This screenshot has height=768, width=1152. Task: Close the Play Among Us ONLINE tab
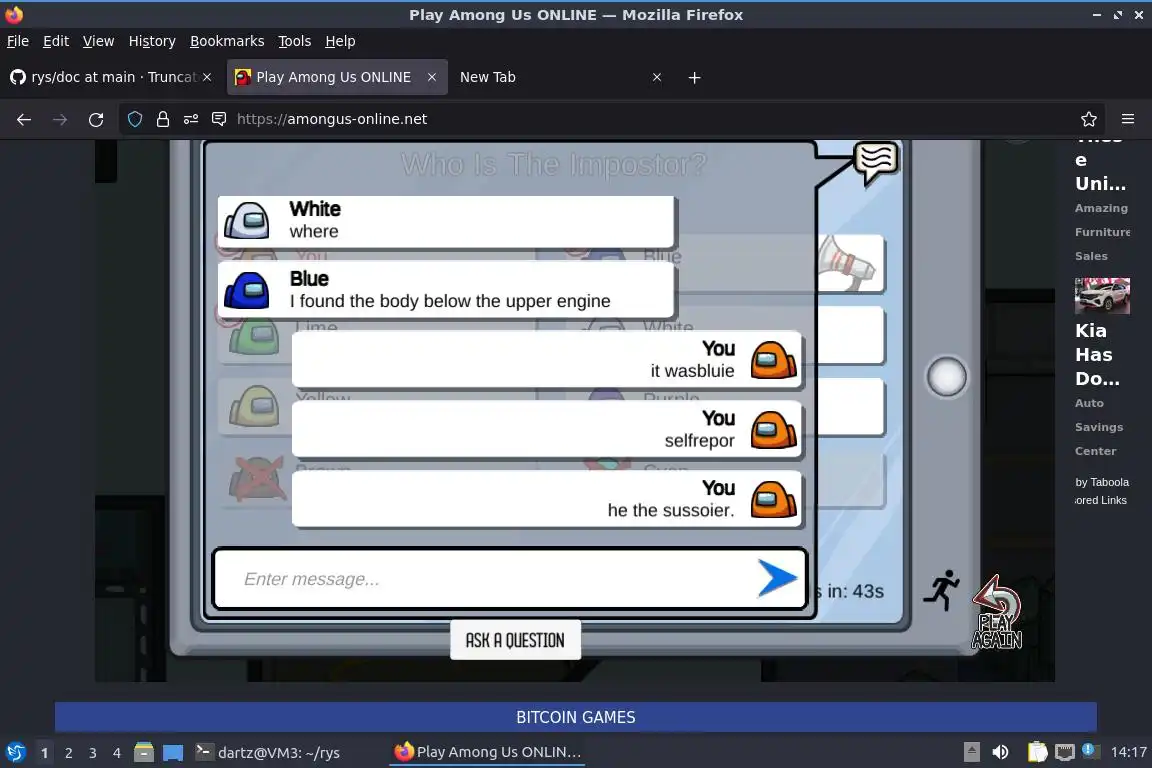pos(432,77)
